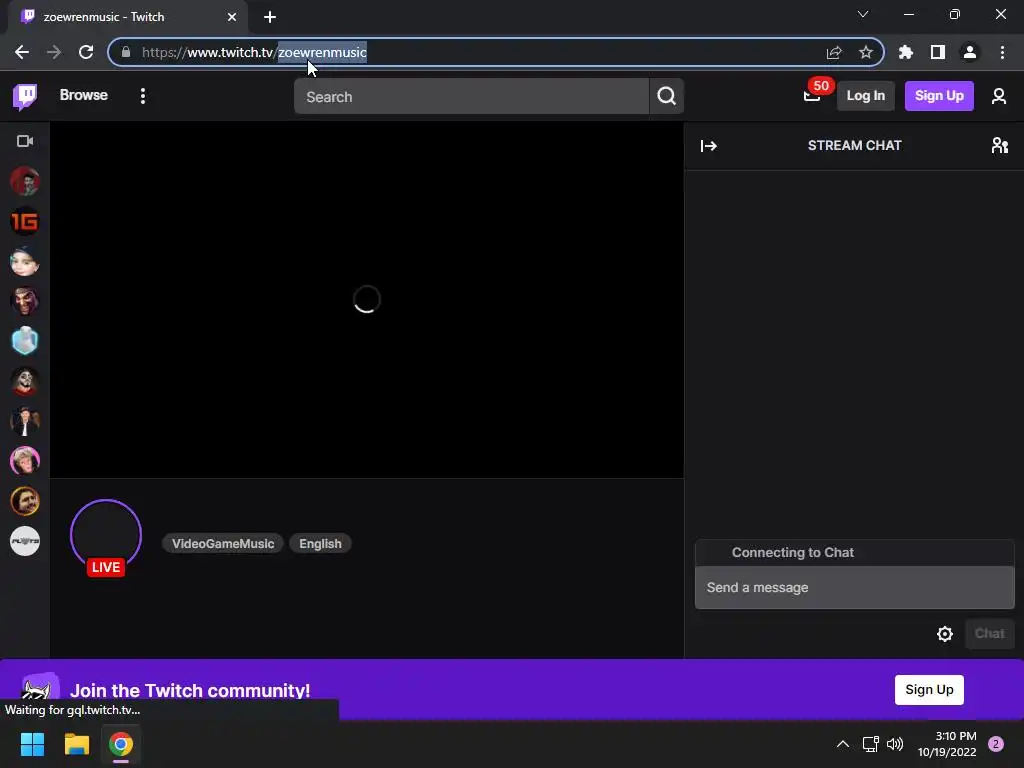Click the Send a message chat input
Image resolution: width=1024 pixels, height=768 pixels.
click(x=854, y=588)
